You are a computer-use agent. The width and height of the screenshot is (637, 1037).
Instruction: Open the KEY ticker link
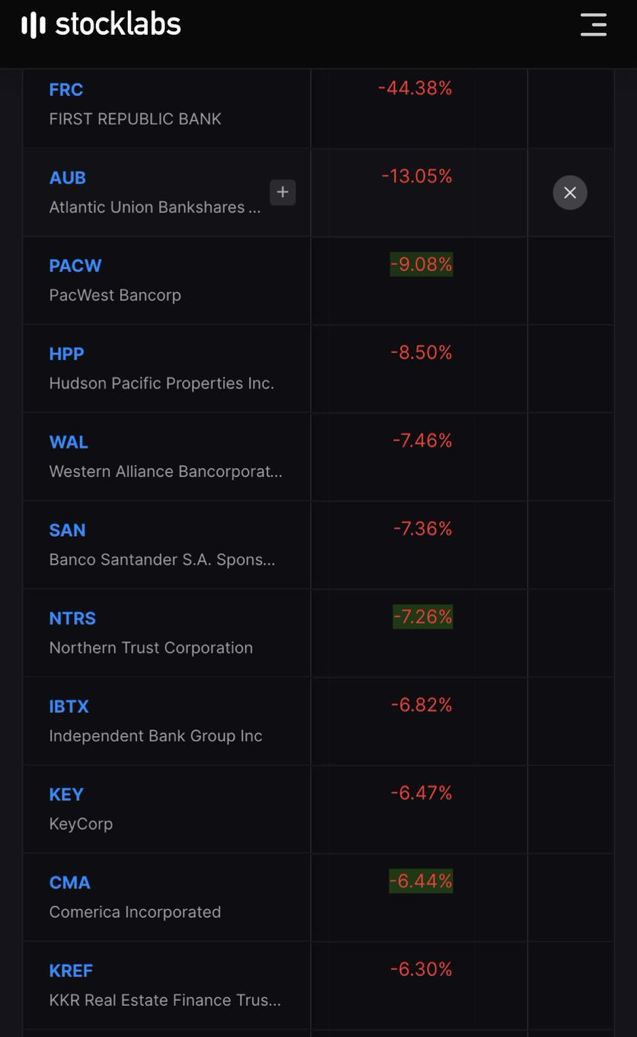(66, 794)
